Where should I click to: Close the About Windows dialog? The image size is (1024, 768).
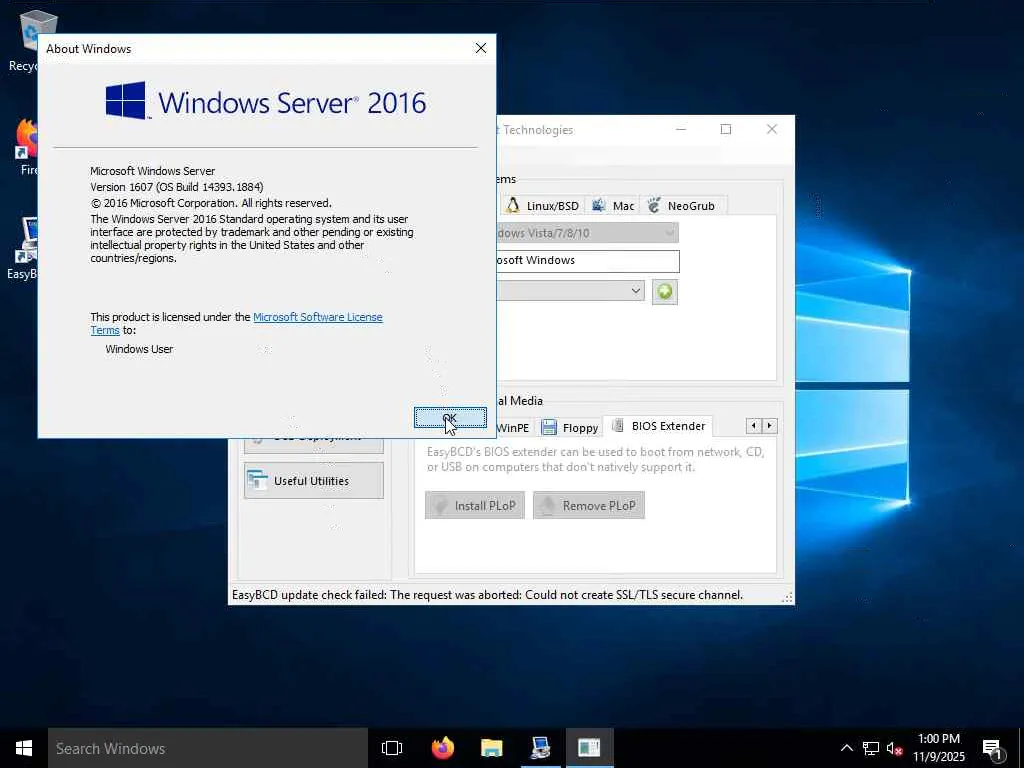481,48
